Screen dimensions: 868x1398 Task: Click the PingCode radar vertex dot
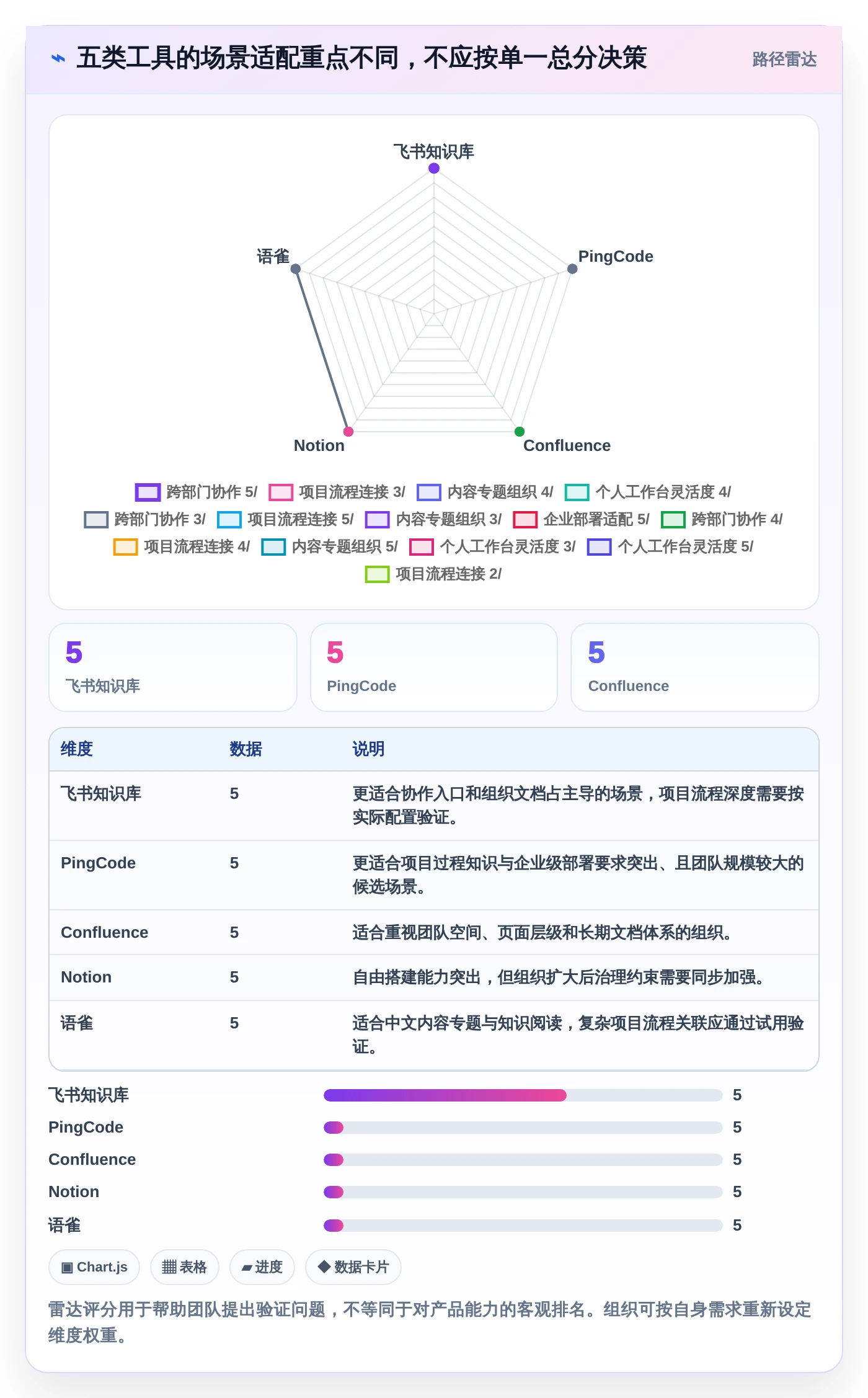(572, 269)
